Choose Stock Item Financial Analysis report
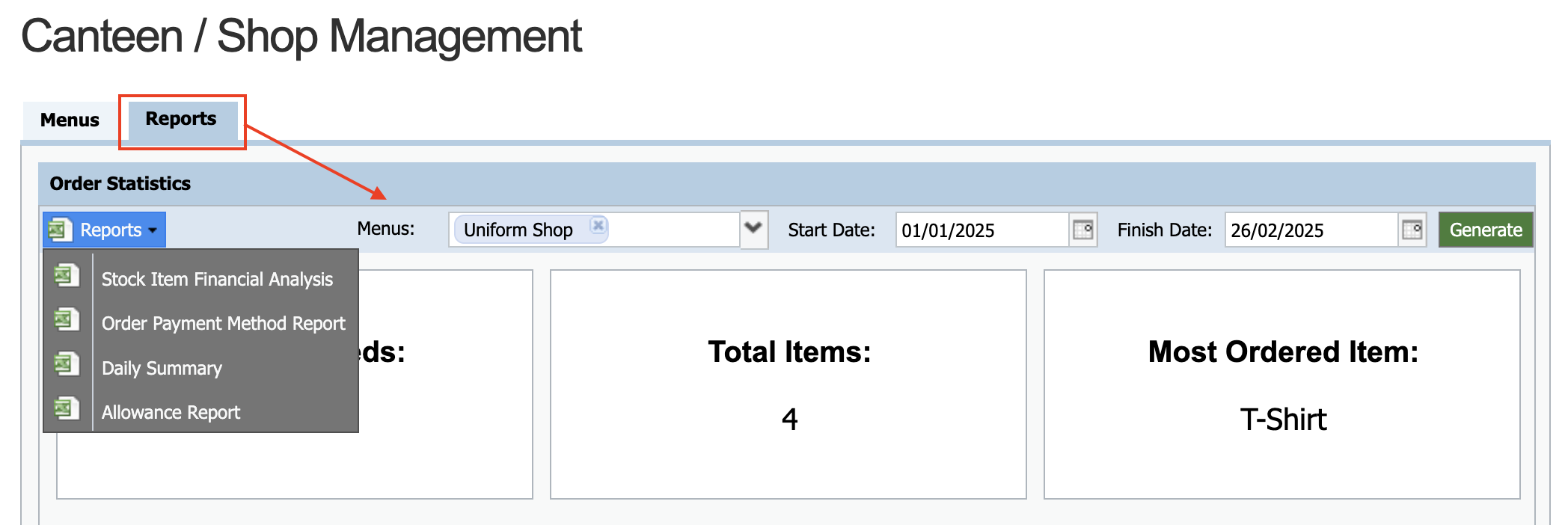Image resolution: width=1568 pixels, height=525 pixels. tap(217, 279)
